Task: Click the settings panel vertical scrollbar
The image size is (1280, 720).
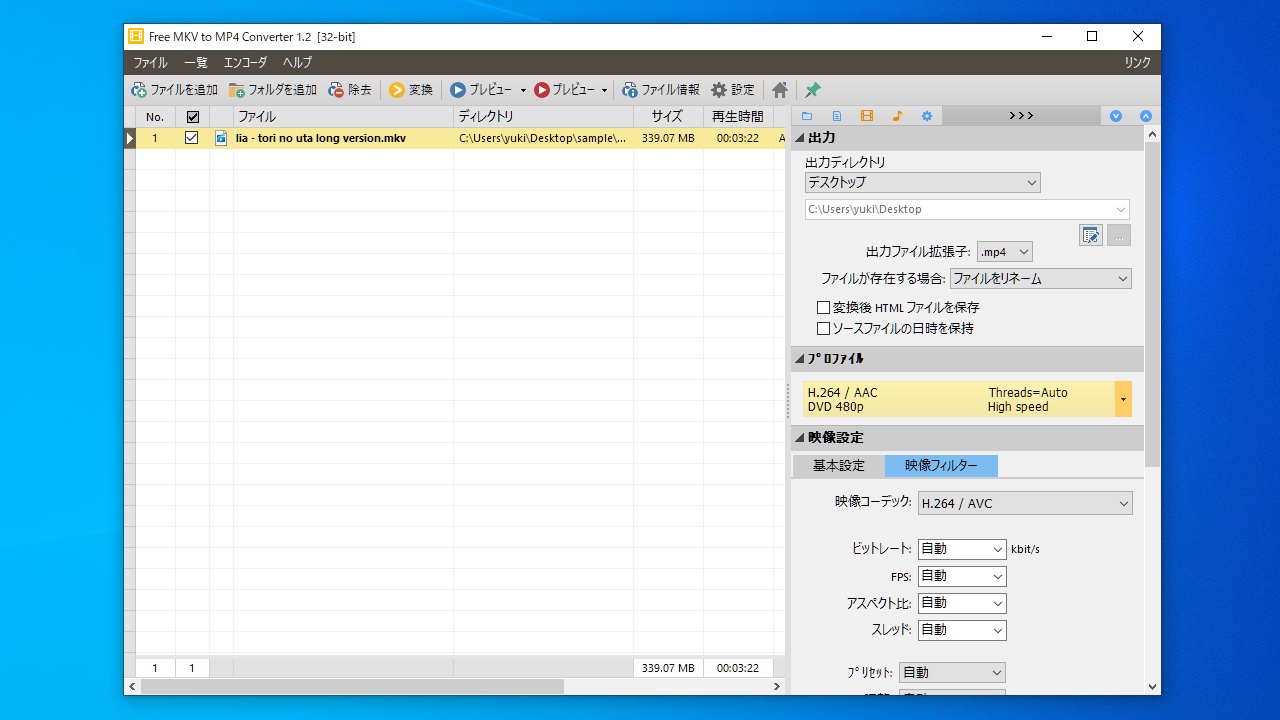Action: coord(1152,305)
